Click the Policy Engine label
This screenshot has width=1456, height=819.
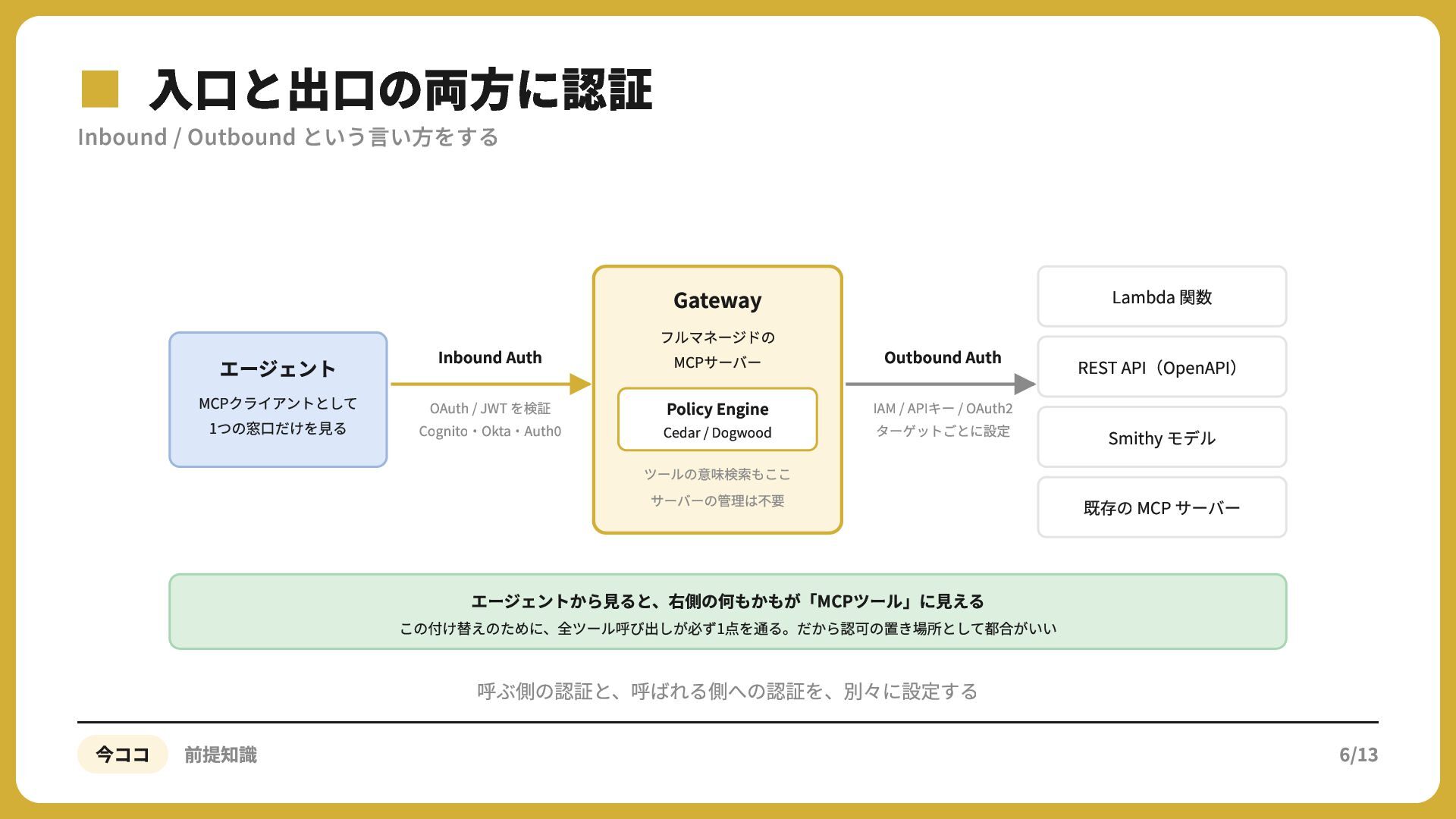(717, 409)
